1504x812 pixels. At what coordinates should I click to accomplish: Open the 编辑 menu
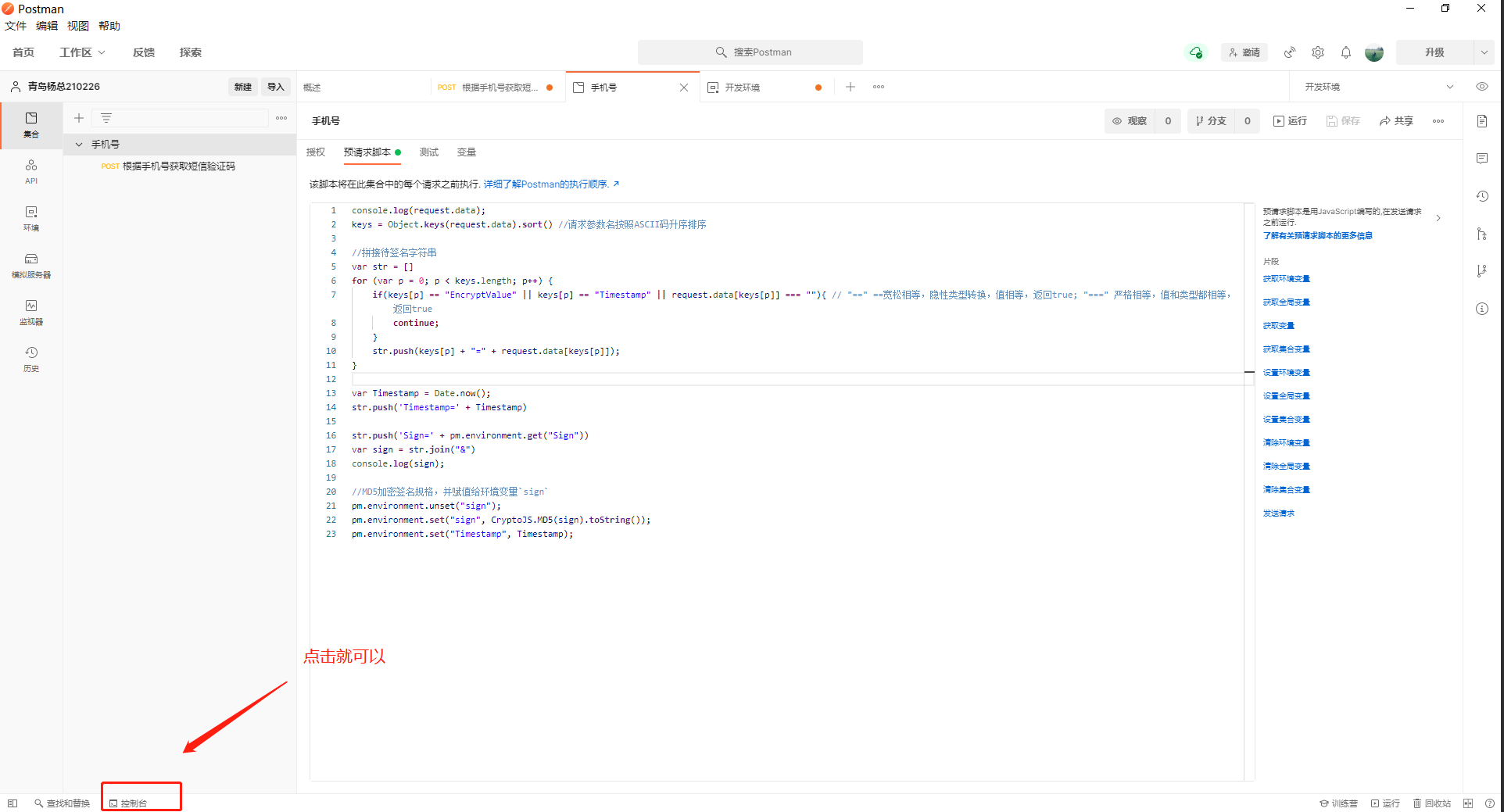tap(47, 26)
